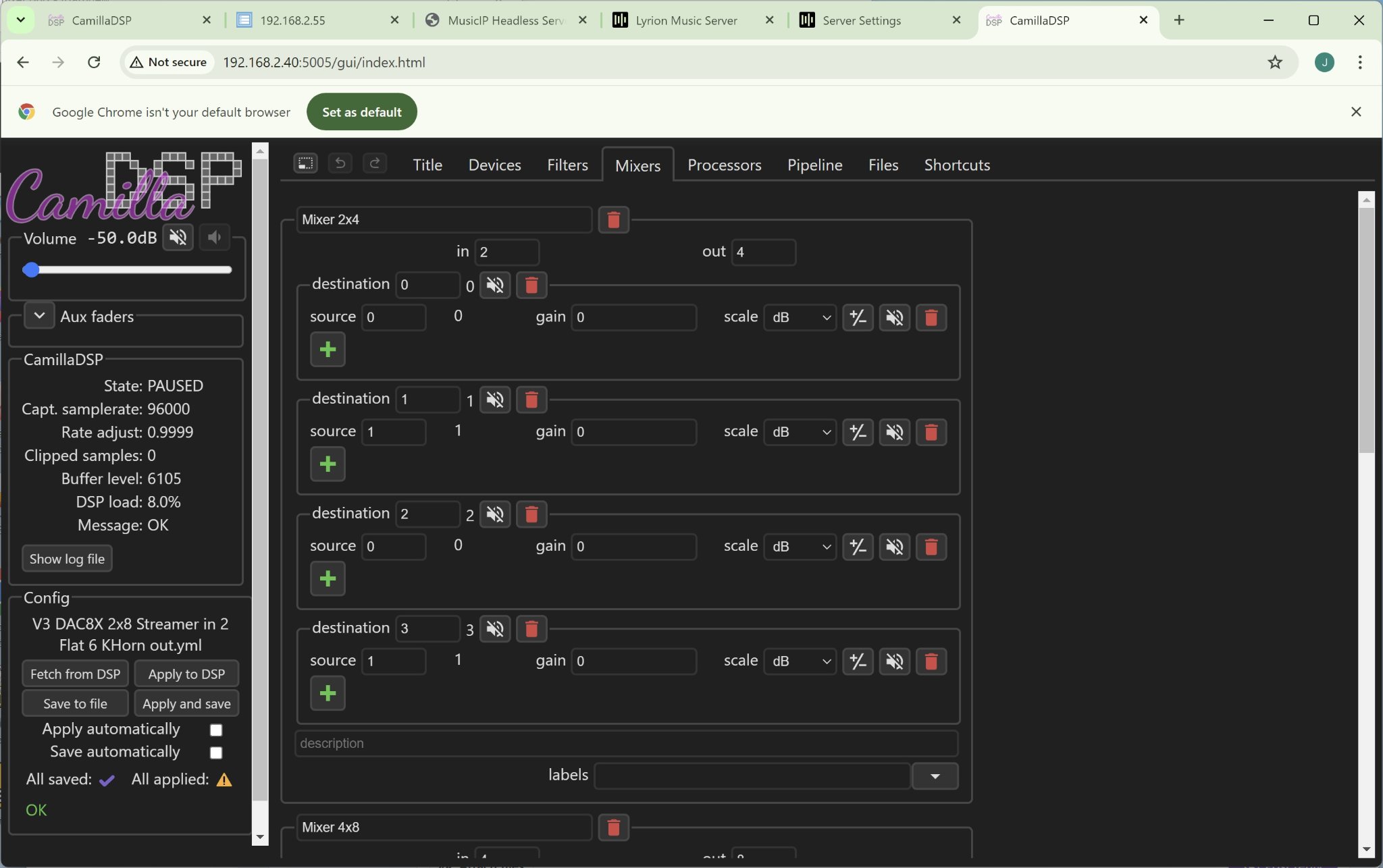
Task: Go to the Pipeline tab
Action: tap(814, 165)
